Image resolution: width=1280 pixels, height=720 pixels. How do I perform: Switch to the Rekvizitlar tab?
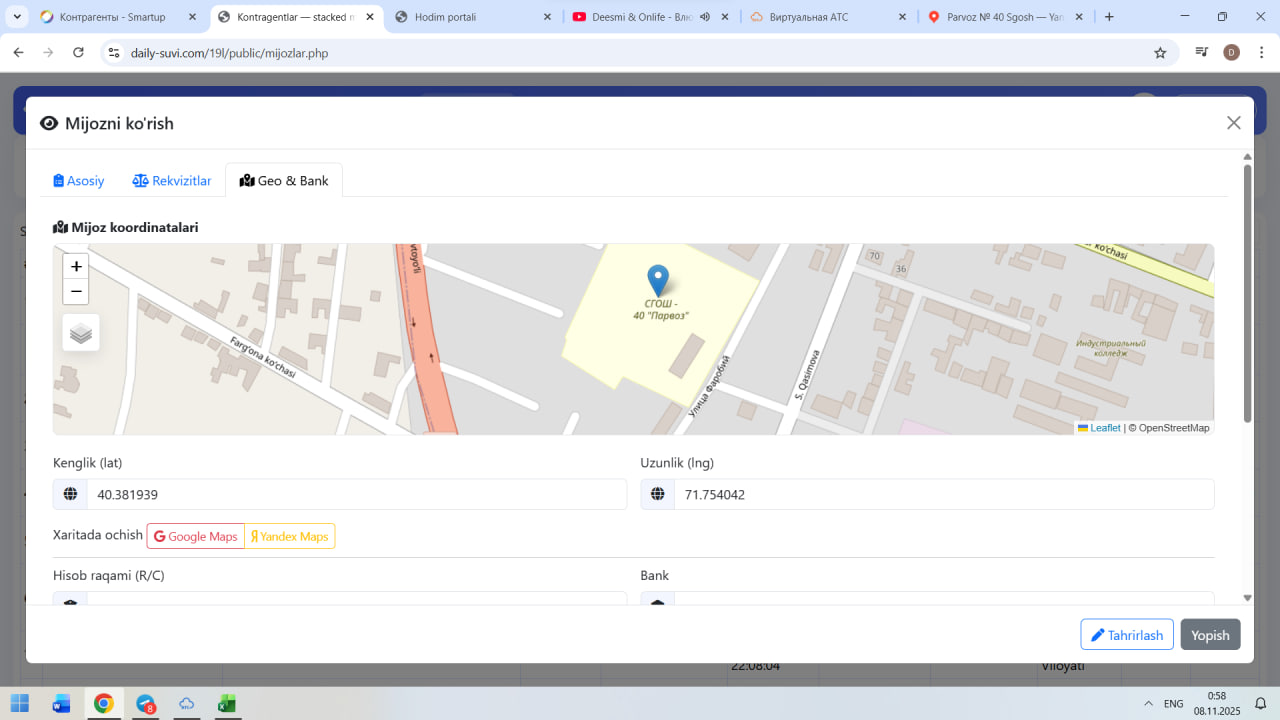click(x=172, y=181)
